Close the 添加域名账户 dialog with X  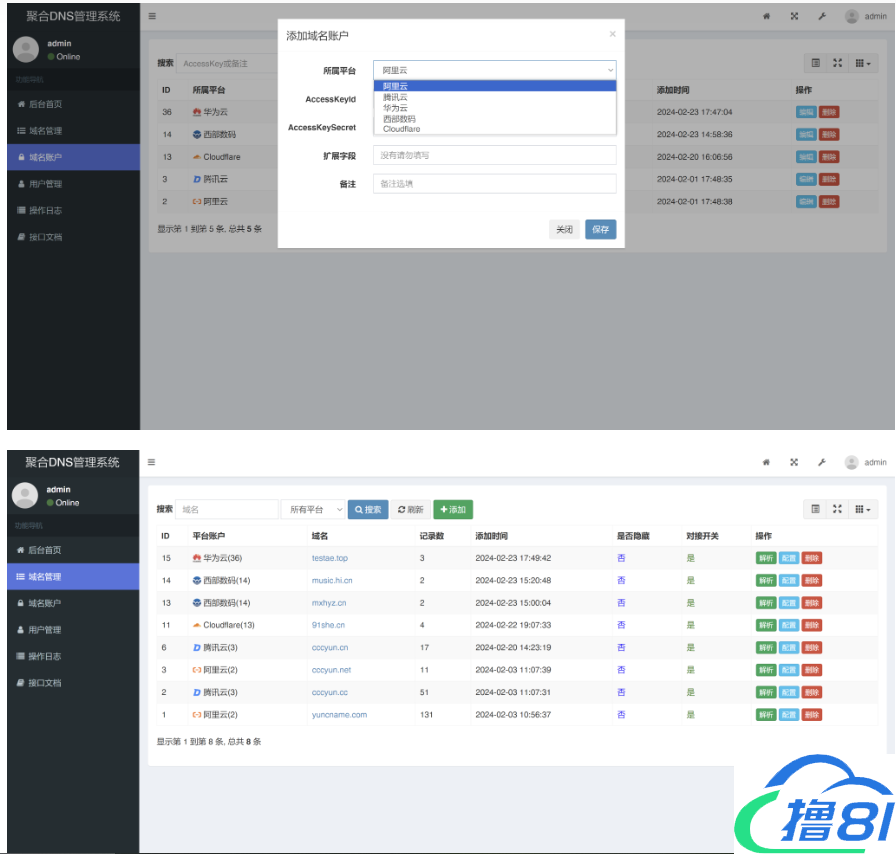(x=612, y=34)
